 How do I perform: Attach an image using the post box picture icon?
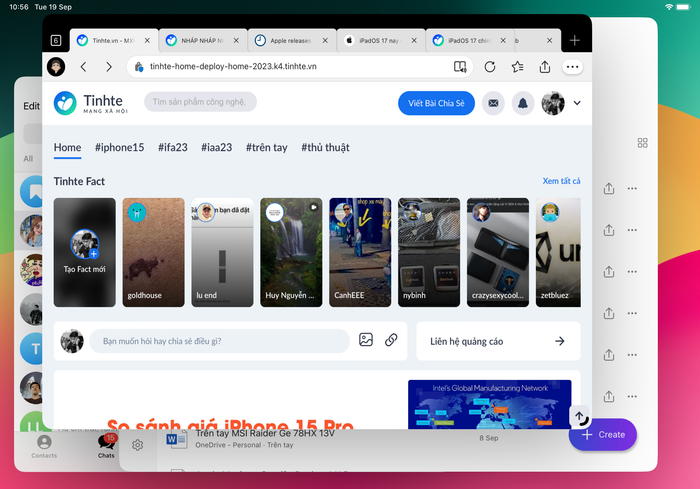[366, 341]
